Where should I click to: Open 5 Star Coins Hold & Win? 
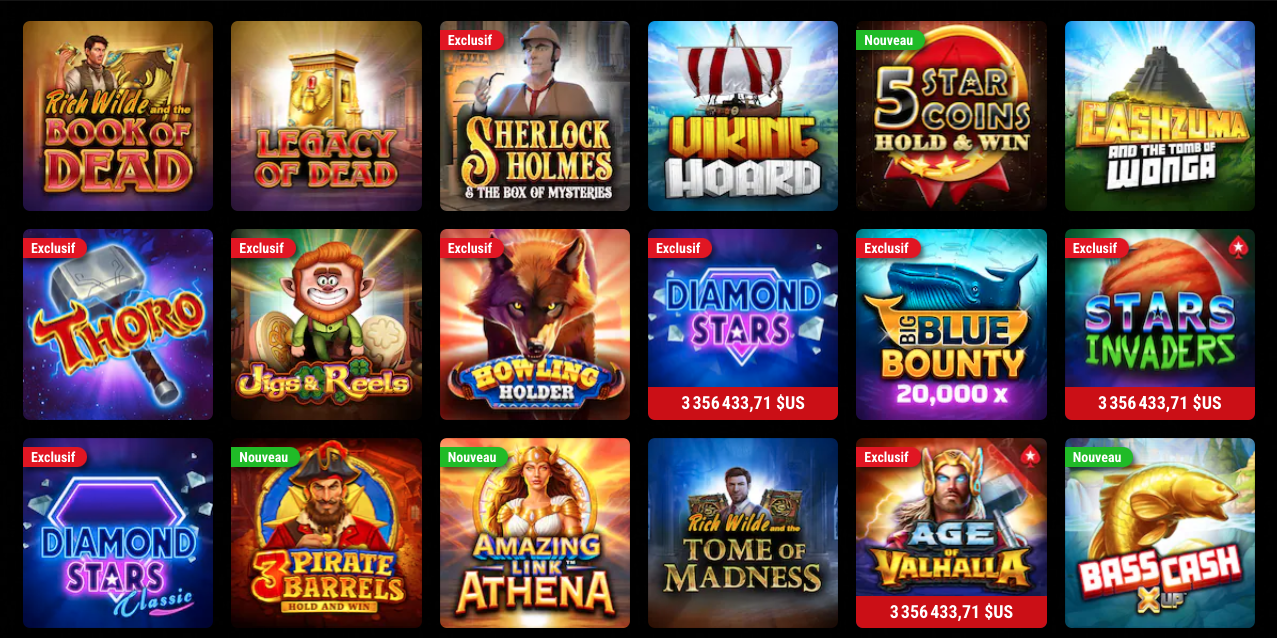click(951, 116)
